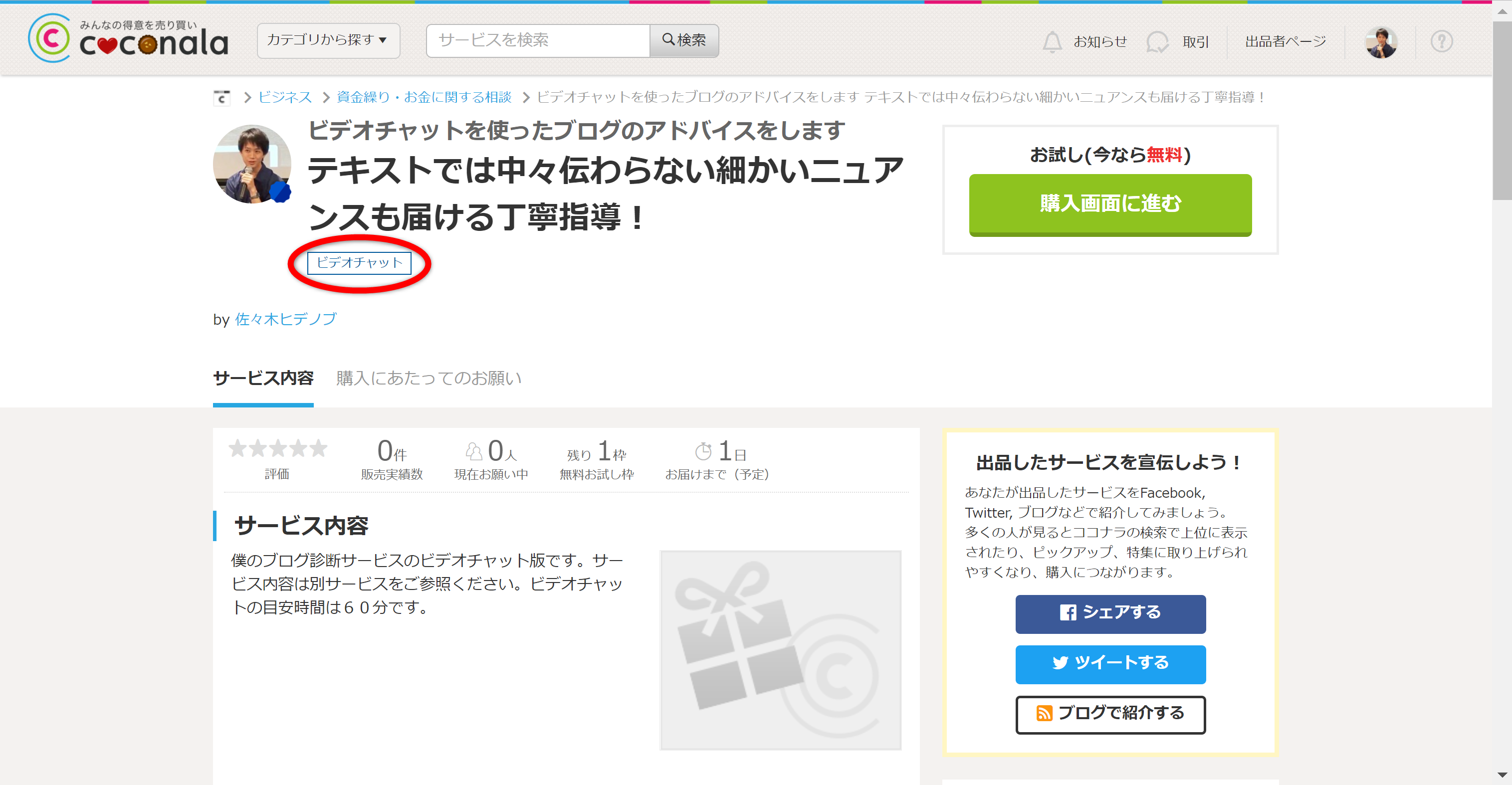Click the ブログで紹介する button
Screen dimensions: 1512x785
point(1110,714)
